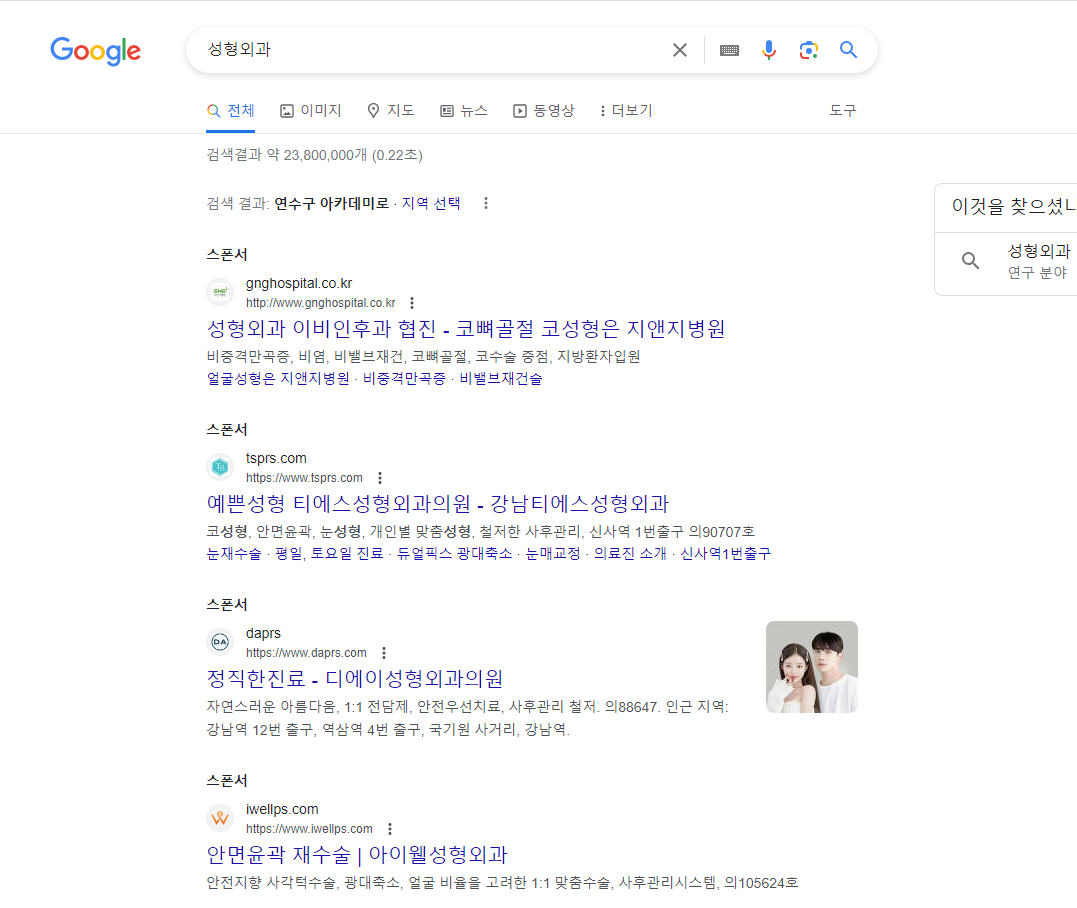Open the ad options dots beside tsprs URL

click(x=380, y=477)
